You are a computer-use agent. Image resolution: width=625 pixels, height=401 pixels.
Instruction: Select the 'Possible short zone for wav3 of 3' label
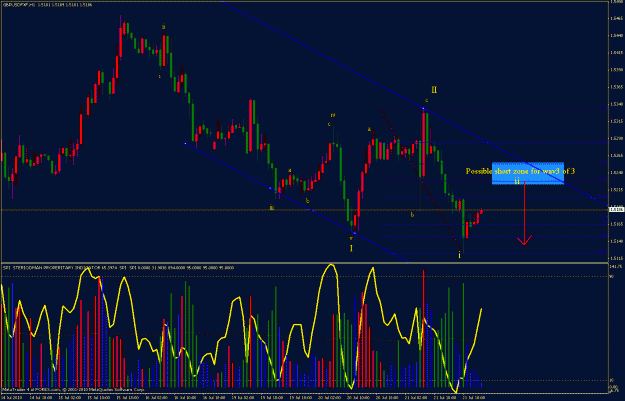click(520, 171)
